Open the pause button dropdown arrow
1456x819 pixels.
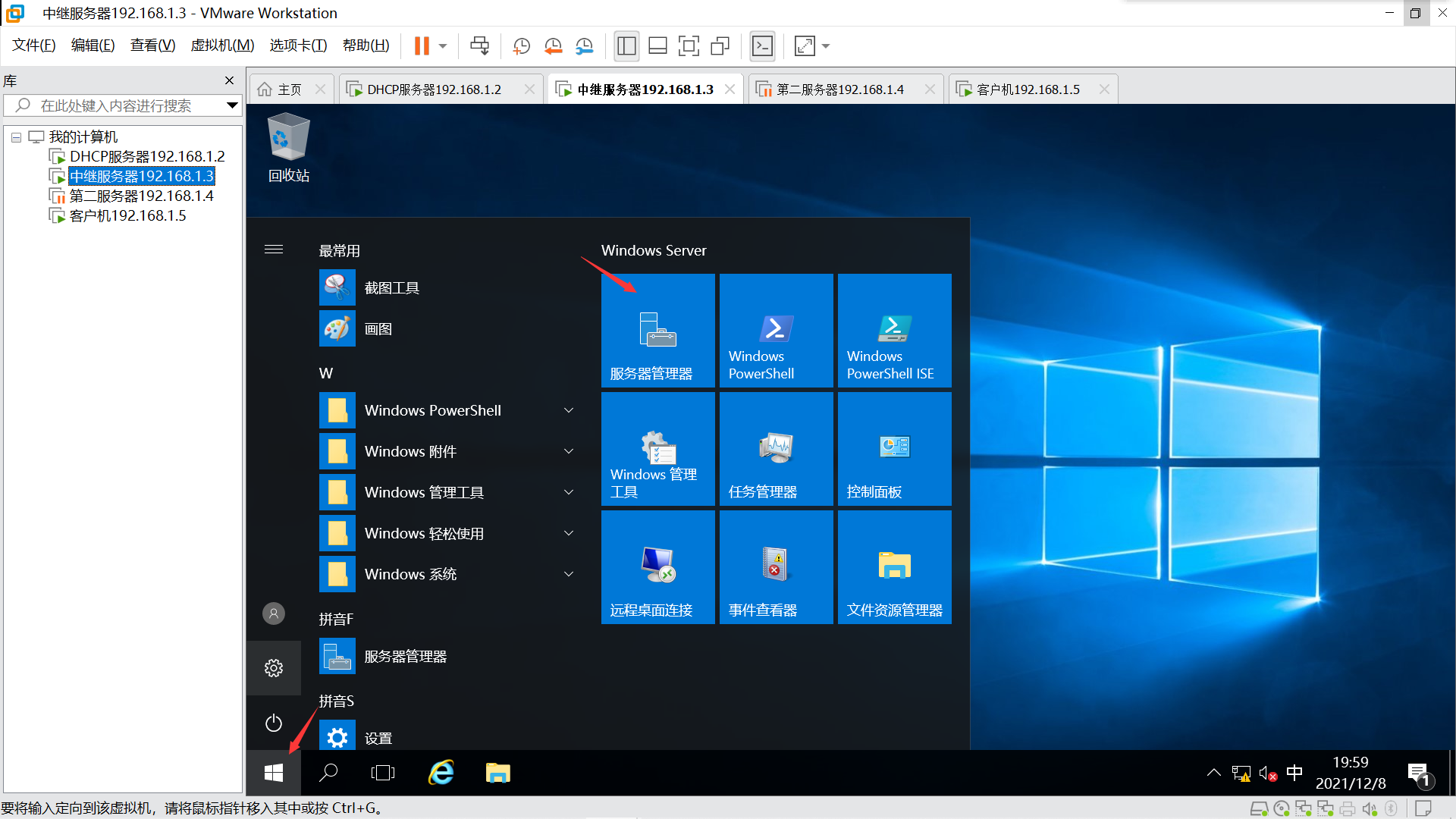[443, 46]
